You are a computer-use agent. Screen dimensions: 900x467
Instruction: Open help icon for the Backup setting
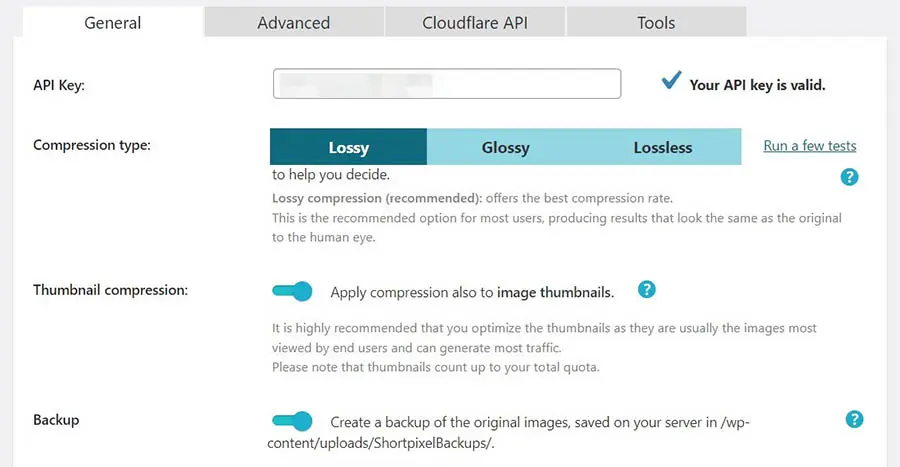[x=854, y=419]
